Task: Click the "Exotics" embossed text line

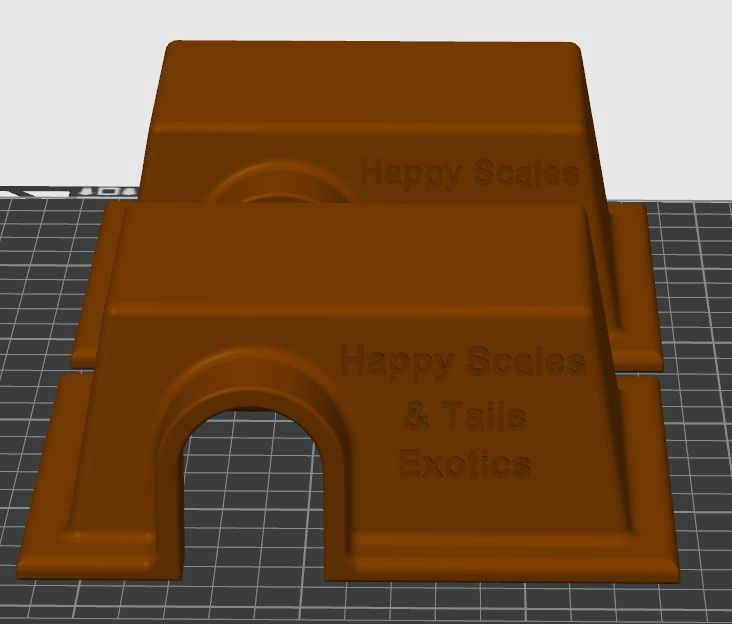Action: point(464,463)
